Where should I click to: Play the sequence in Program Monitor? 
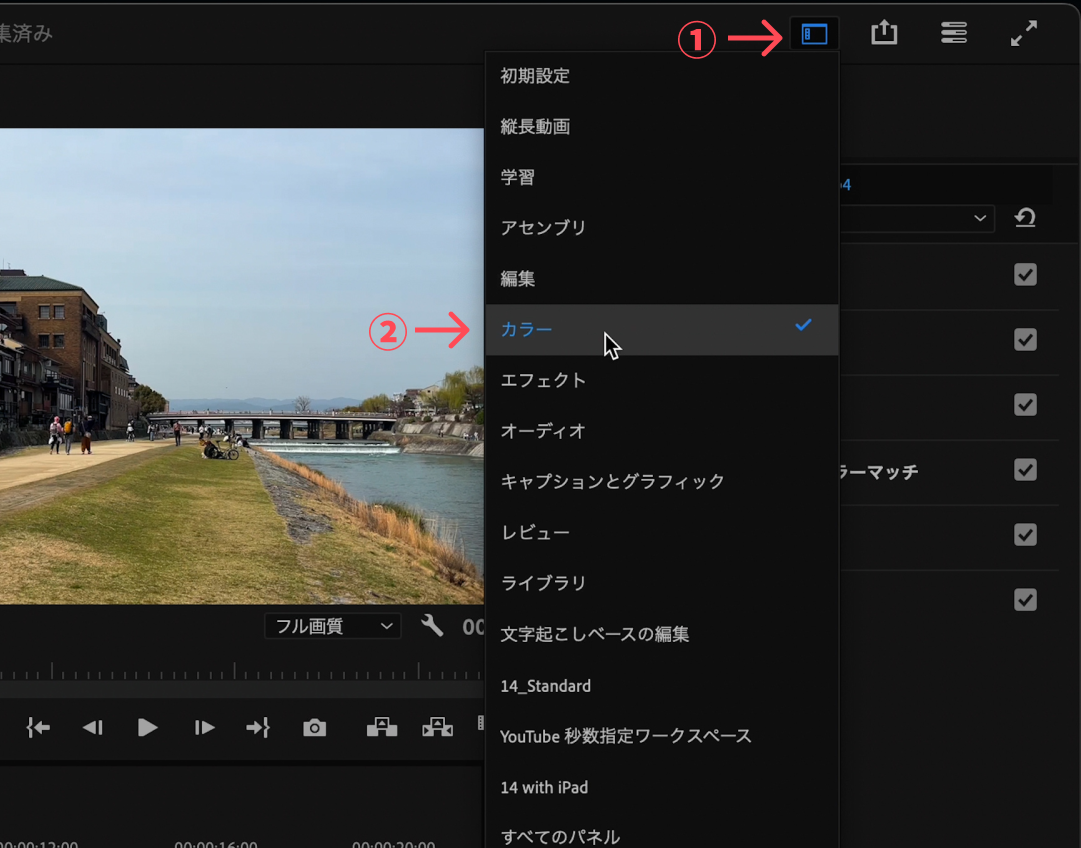pyautogui.click(x=147, y=727)
